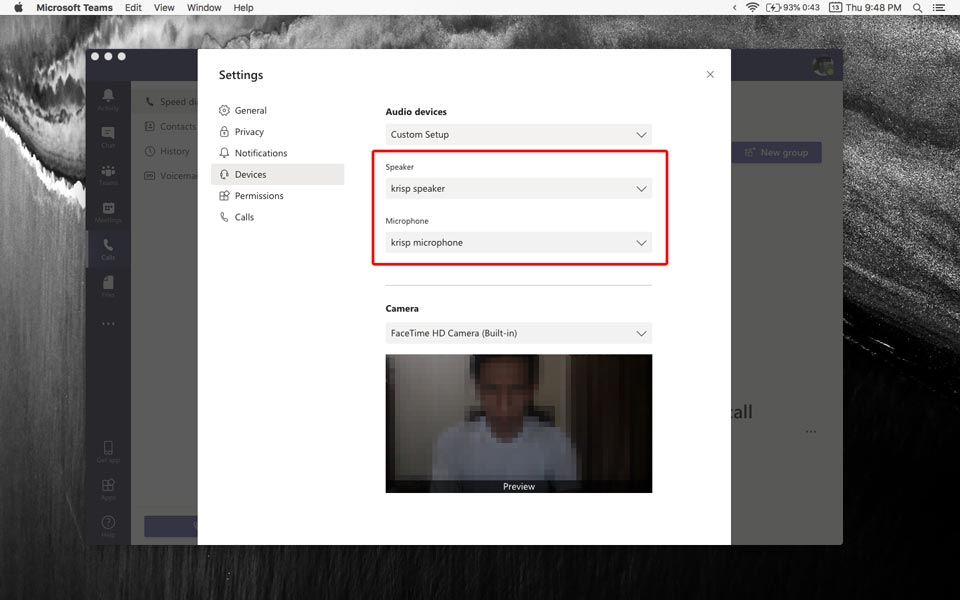Open the Permissions settings section

277,196
